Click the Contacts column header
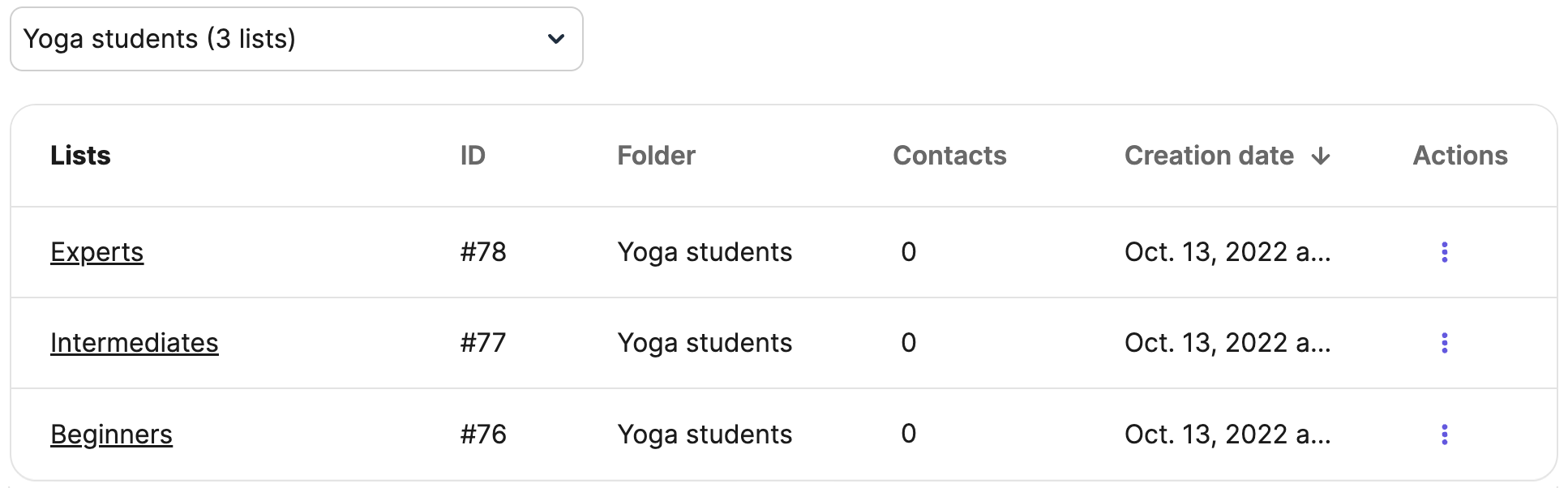 949,156
